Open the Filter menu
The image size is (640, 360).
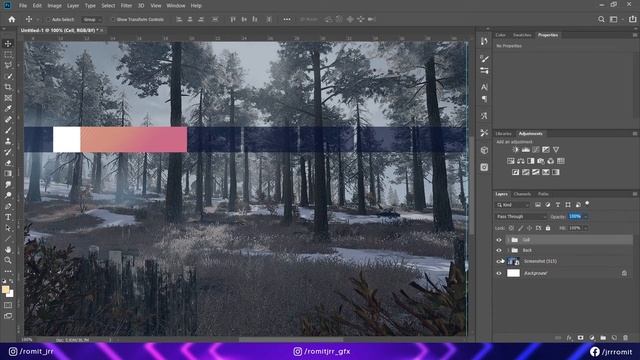click(x=126, y=6)
